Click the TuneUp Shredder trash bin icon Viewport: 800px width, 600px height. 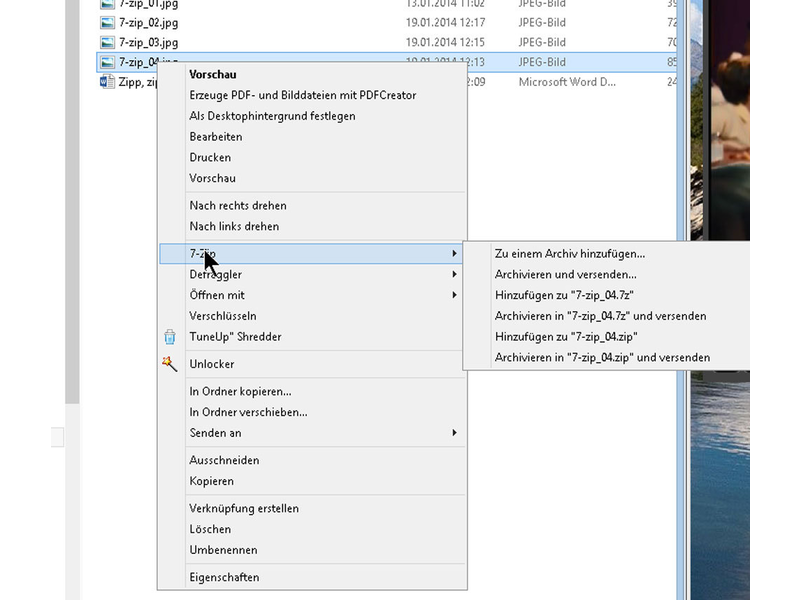170,337
